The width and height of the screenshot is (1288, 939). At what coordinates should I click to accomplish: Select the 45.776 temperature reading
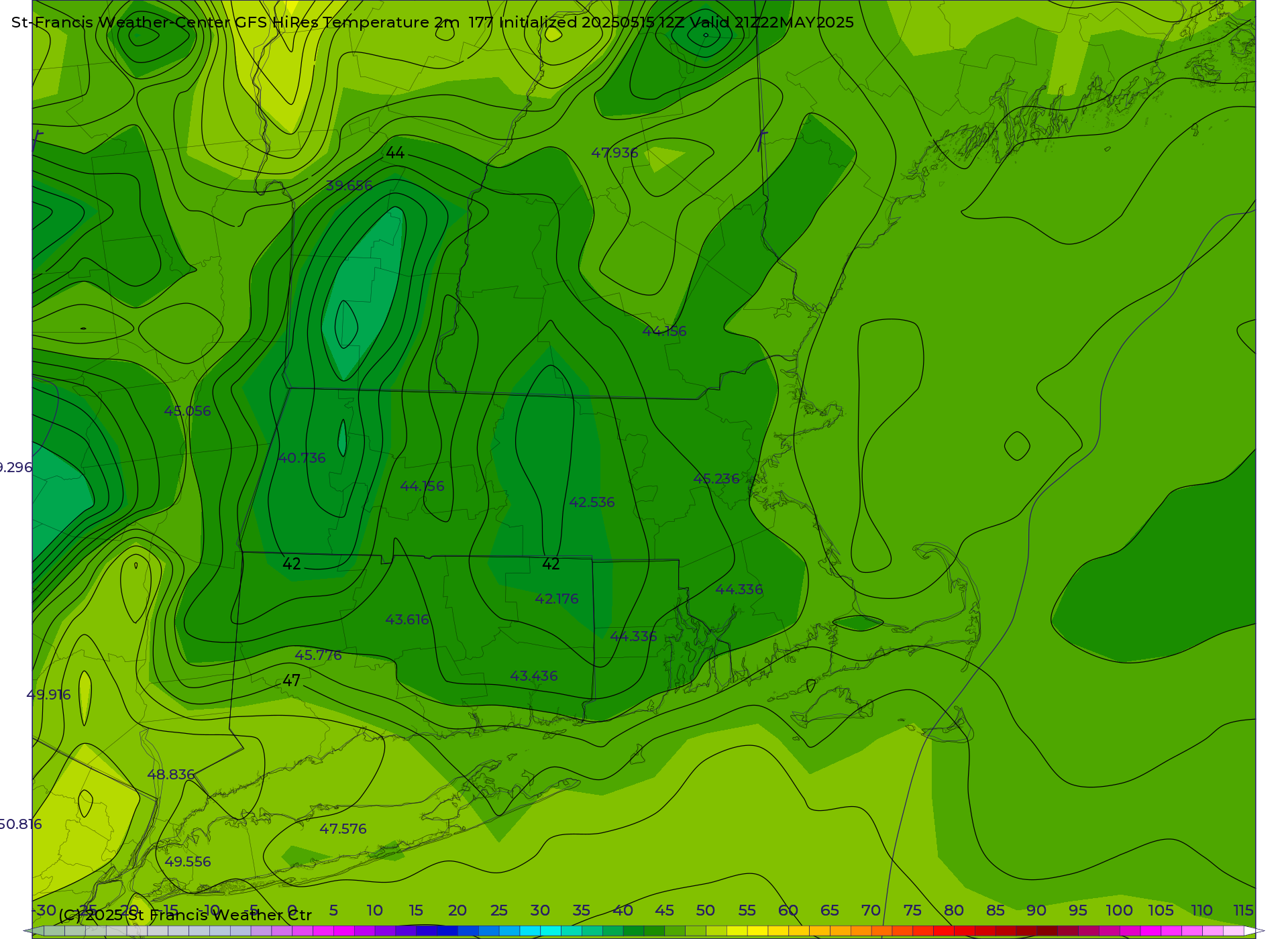[x=318, y=655]
